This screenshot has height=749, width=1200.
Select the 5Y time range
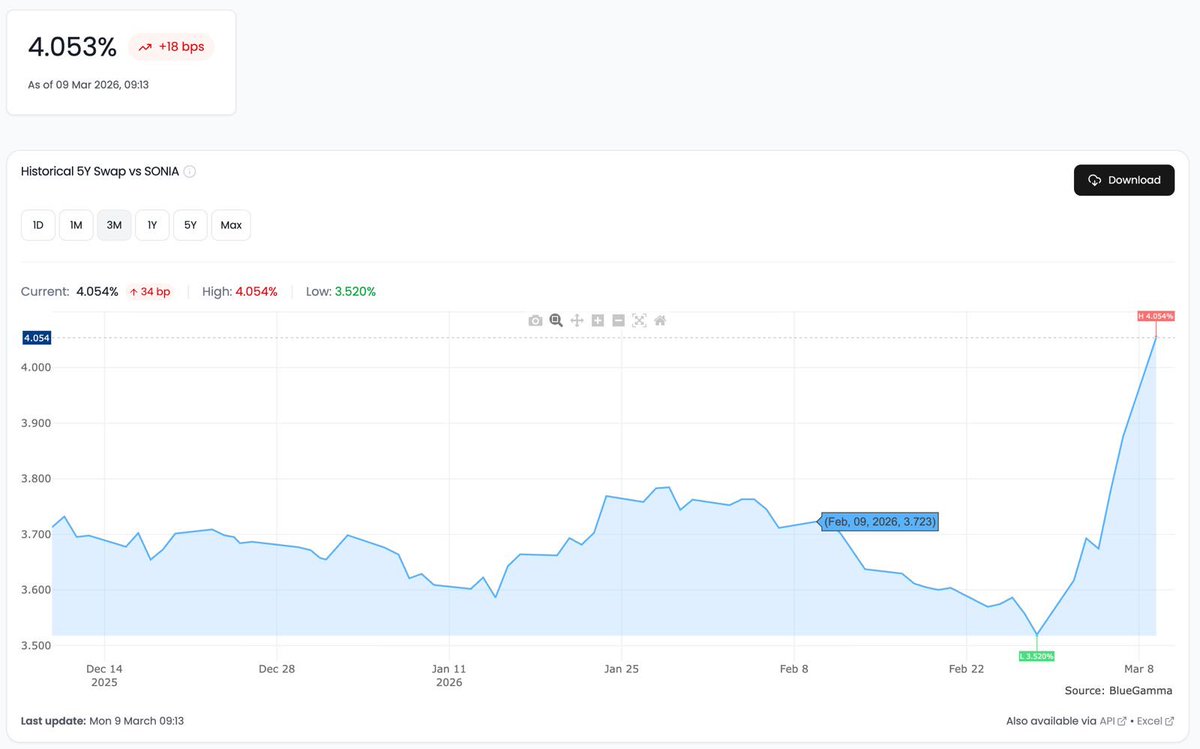pyautogui.click(x=190, y=225)
